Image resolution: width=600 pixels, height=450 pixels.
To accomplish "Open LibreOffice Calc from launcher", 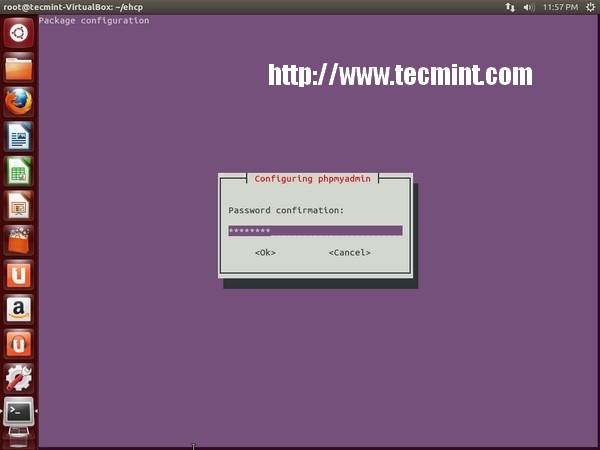I will pyautogui.click(x=19, y=171).
